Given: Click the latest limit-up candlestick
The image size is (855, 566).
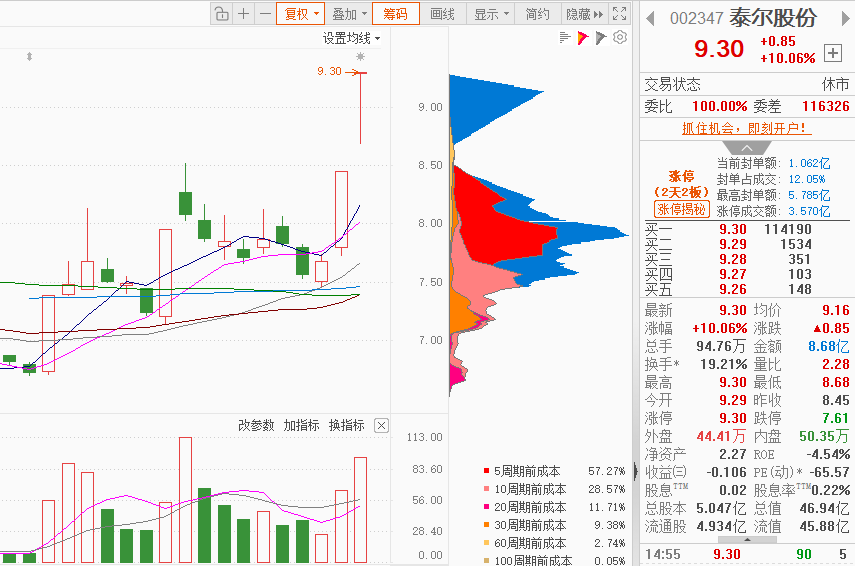Looking at the screenshot, I should (360, 108).
